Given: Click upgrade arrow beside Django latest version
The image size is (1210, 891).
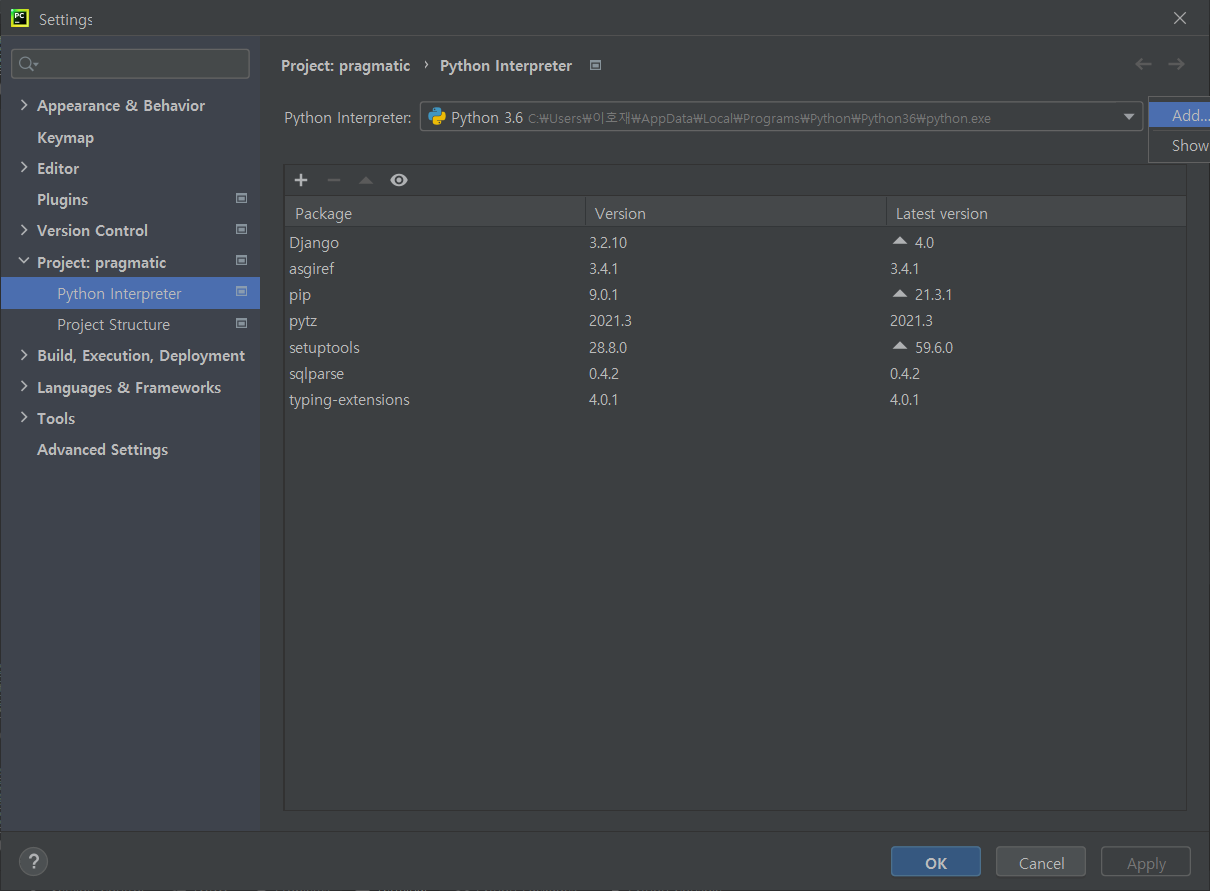Looking at the screenshot, I should click(x=899, y=241).
